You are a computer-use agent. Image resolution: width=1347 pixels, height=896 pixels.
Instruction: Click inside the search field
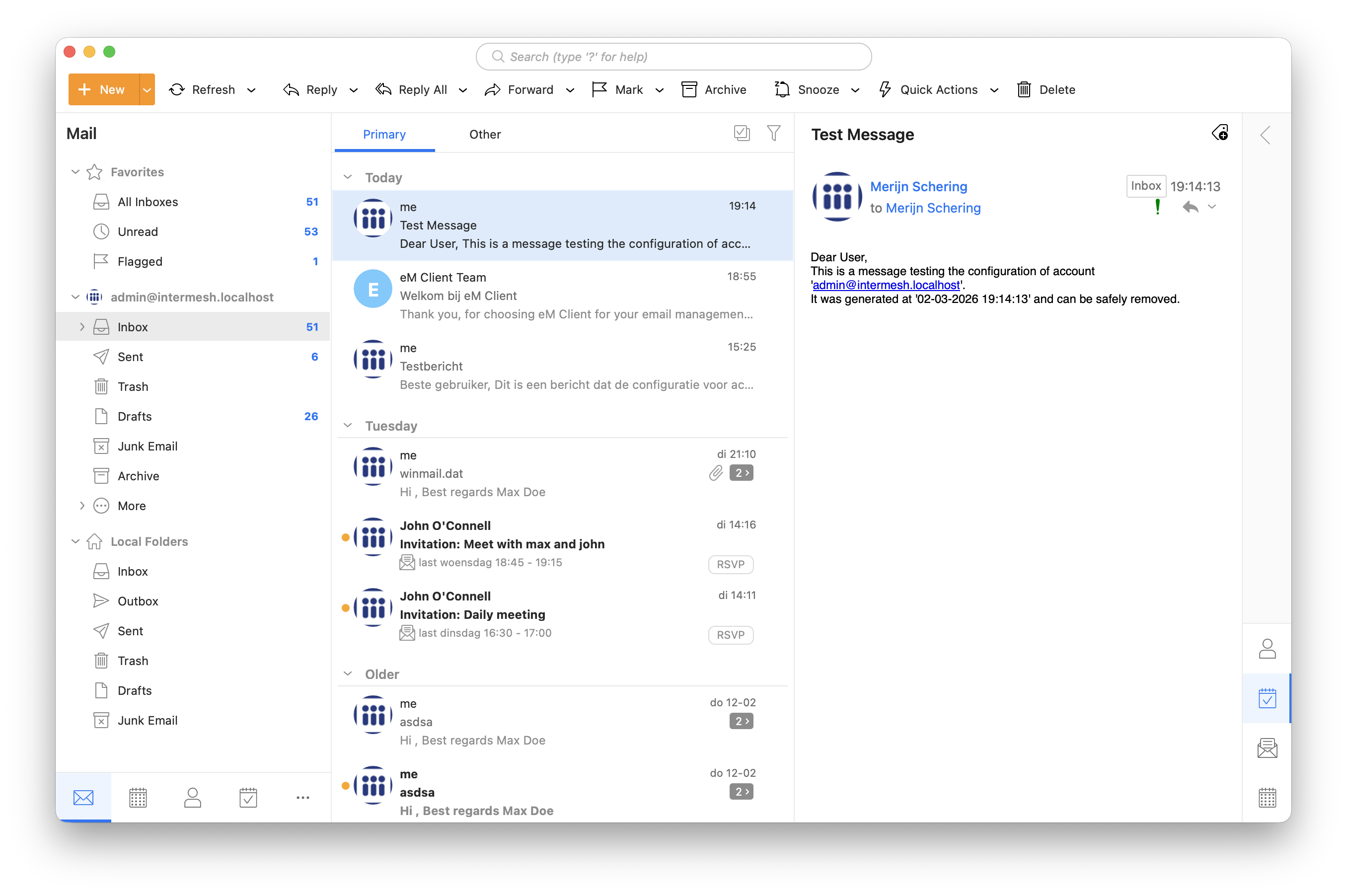point(673,57)
